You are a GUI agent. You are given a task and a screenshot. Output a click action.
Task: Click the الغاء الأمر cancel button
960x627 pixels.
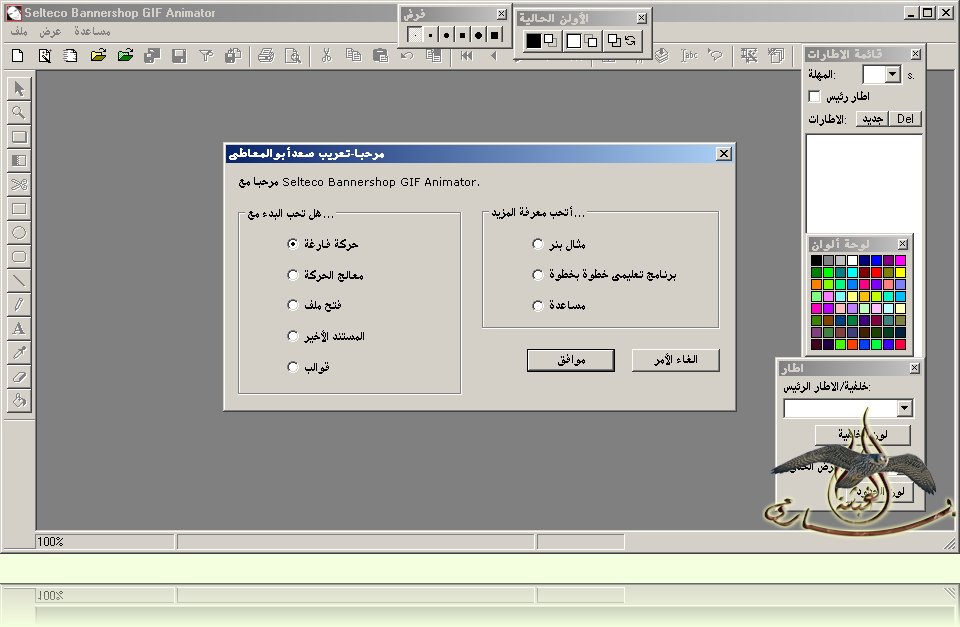click(675, 360)
